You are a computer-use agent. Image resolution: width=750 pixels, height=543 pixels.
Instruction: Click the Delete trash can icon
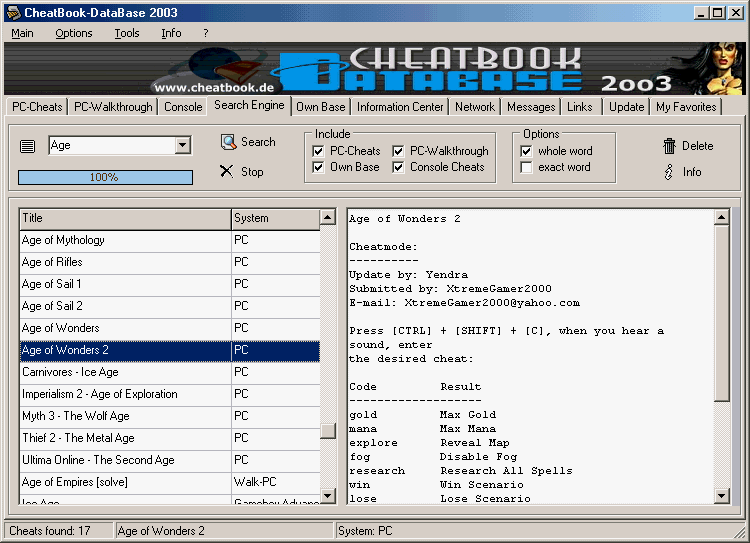(669, 146)
